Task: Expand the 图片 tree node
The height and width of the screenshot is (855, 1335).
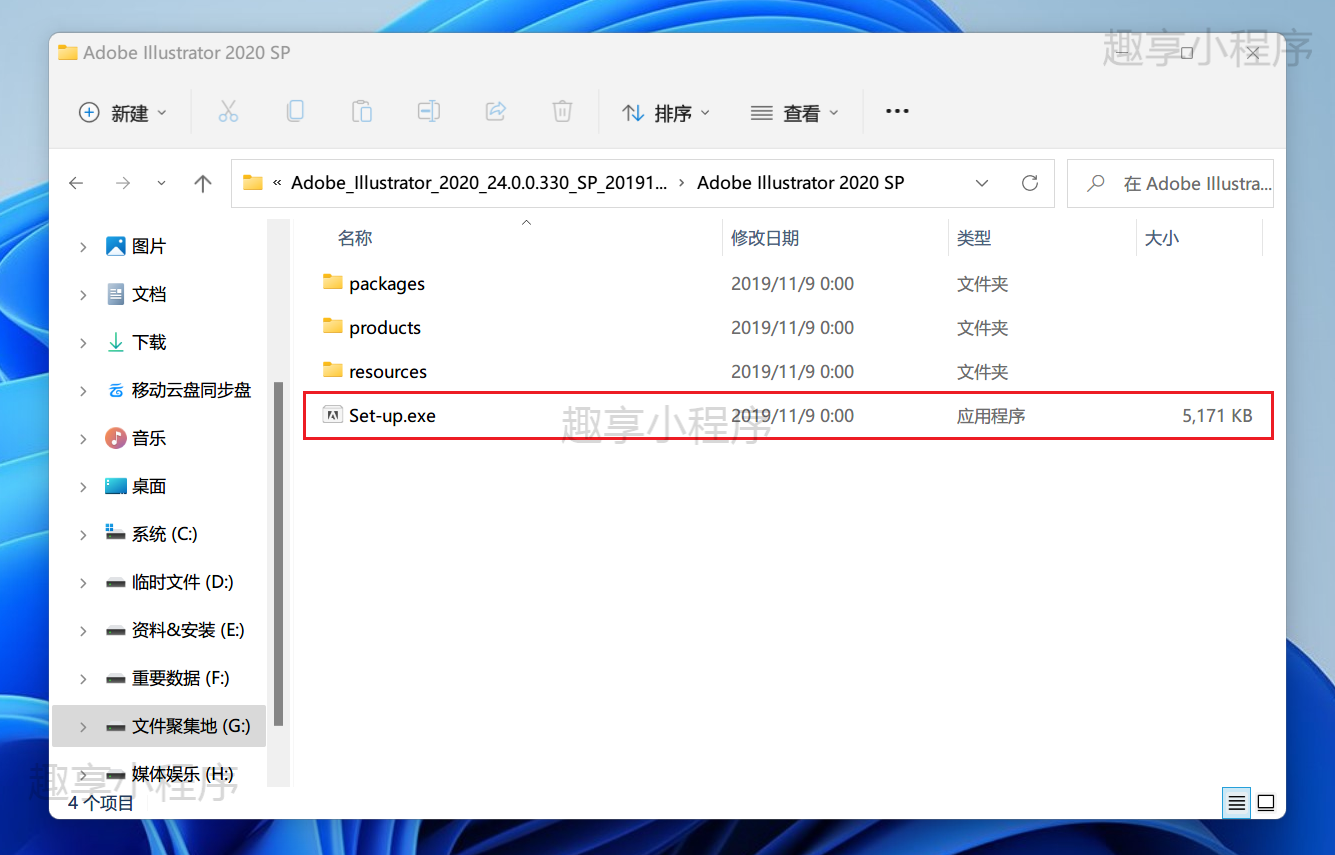Action: [x=83, y=246]
